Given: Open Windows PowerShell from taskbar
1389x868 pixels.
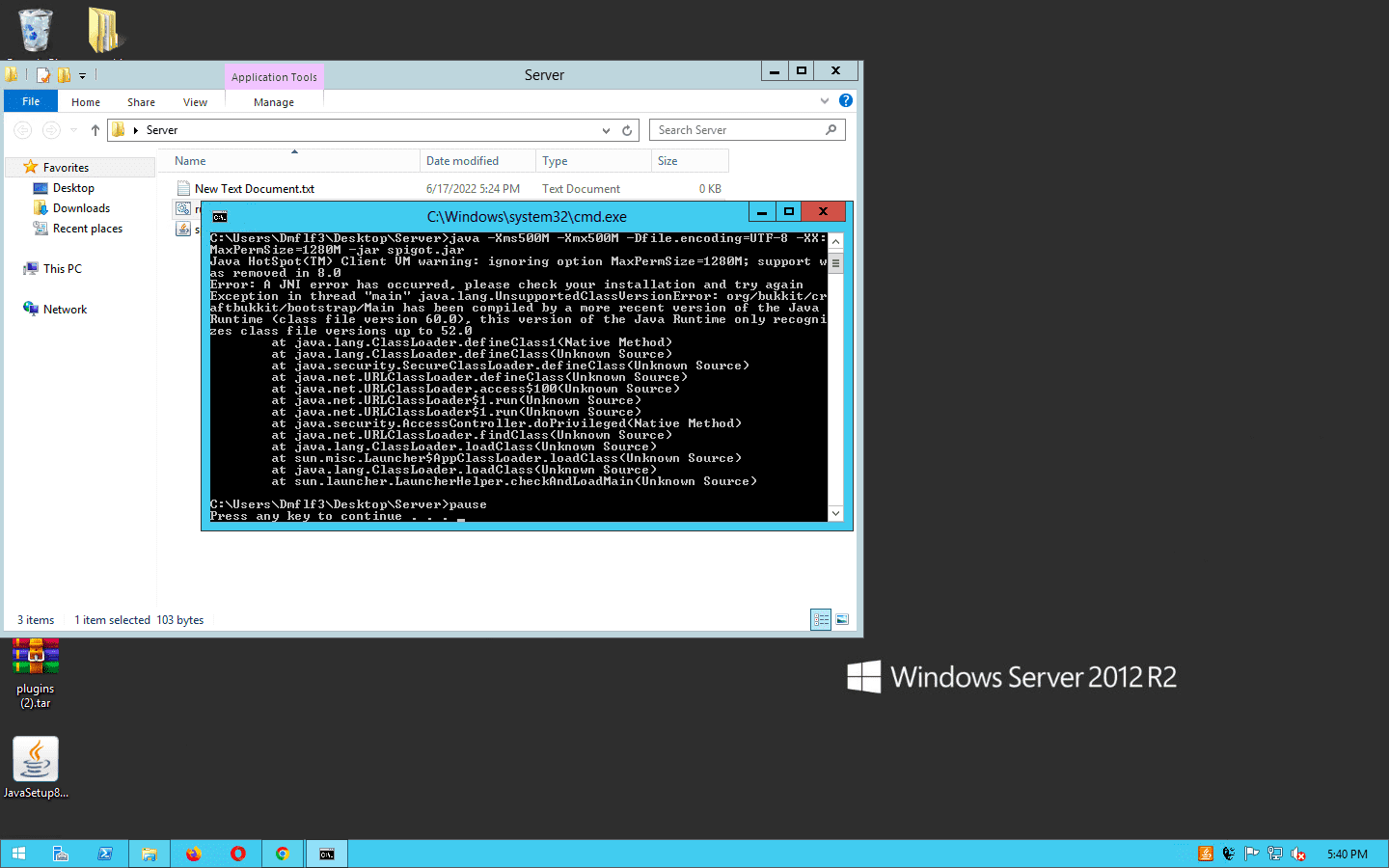Looking at the screenshot, I should (x=104, y=854).
